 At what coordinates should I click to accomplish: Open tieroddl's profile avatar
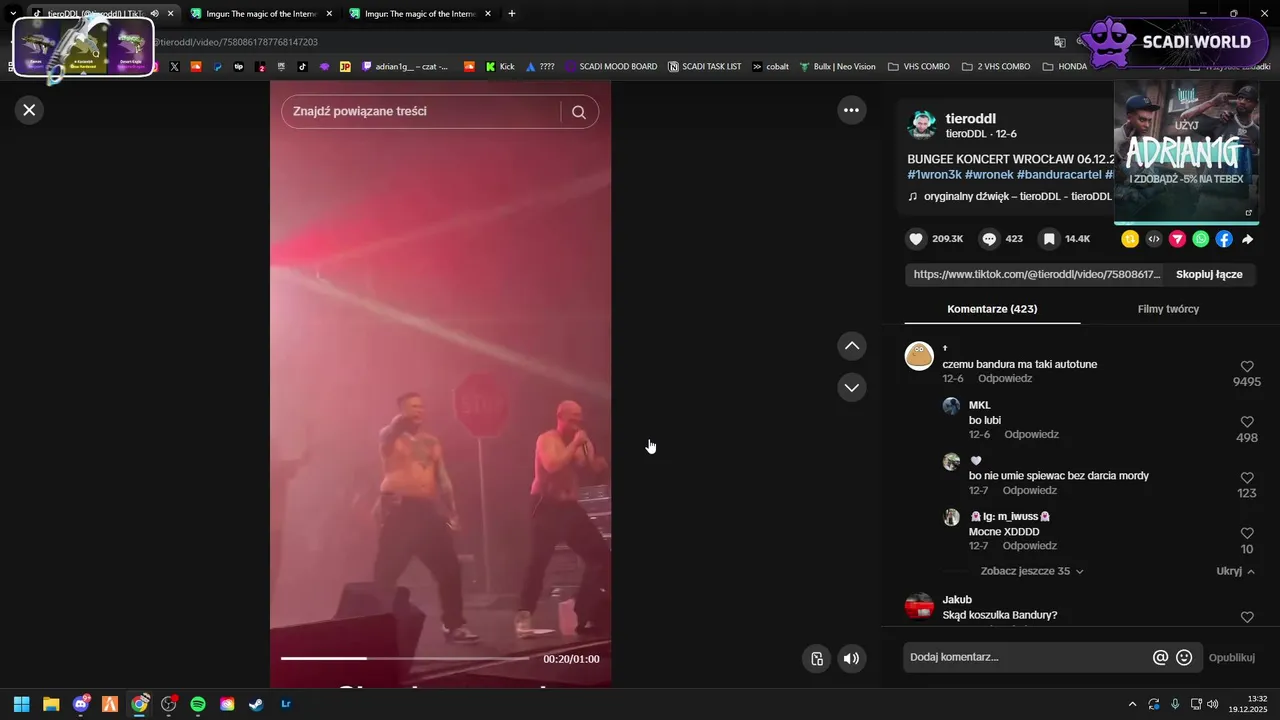pos(922,125)
